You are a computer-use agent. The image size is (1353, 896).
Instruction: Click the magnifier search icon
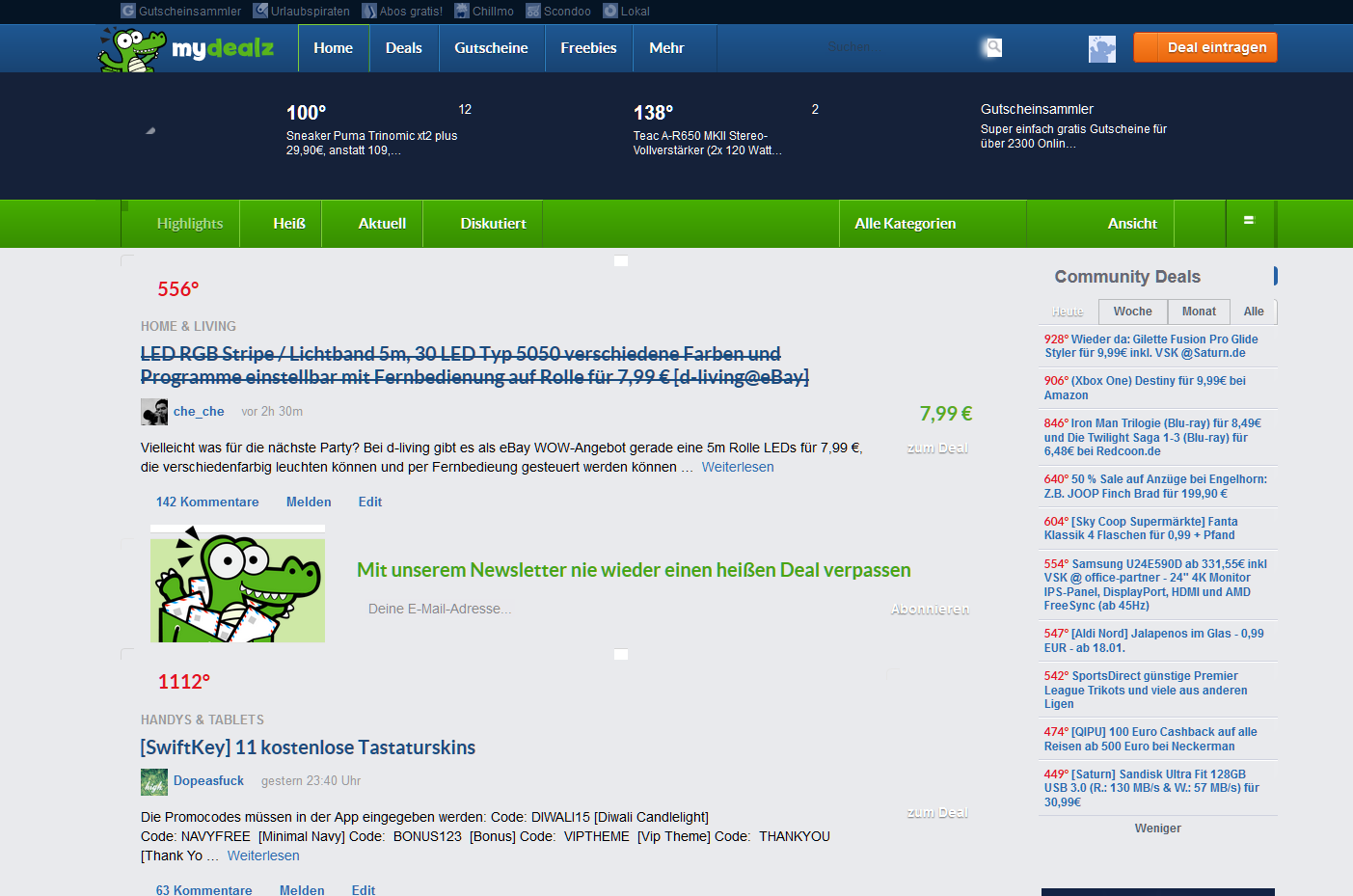coord(994,47)
